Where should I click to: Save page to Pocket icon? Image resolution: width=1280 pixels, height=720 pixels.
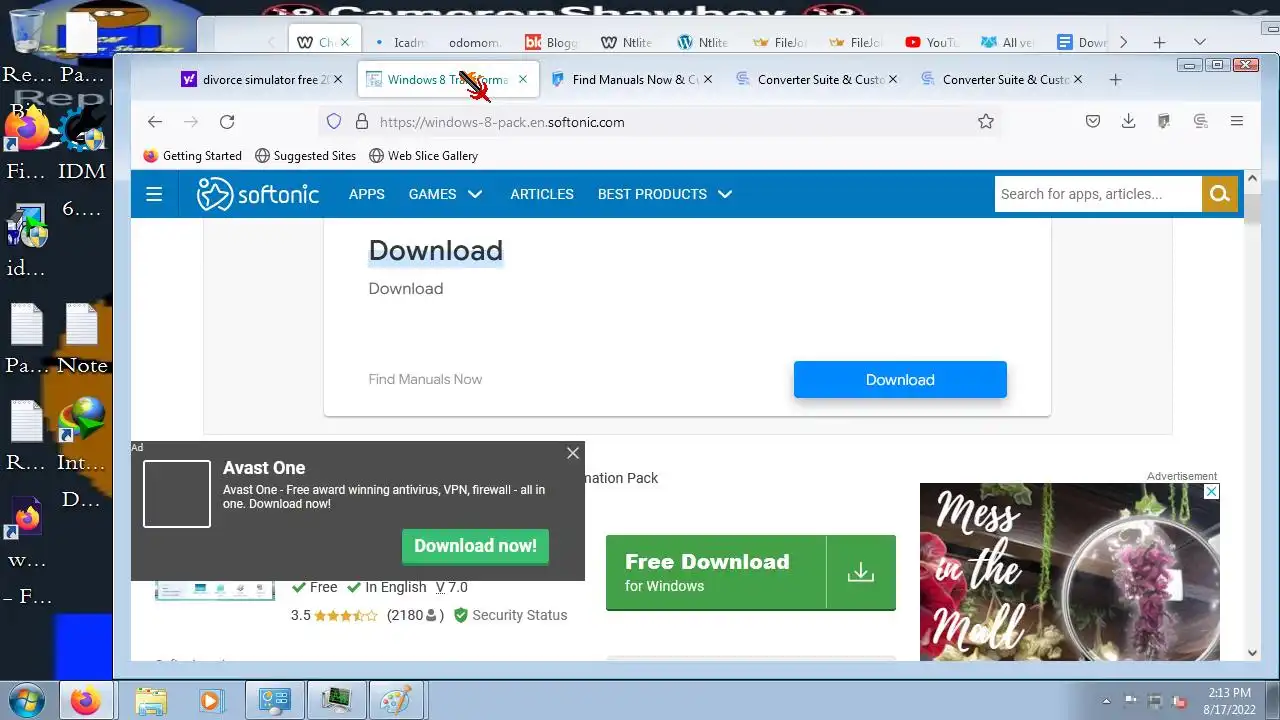(x=1093, y=121)
